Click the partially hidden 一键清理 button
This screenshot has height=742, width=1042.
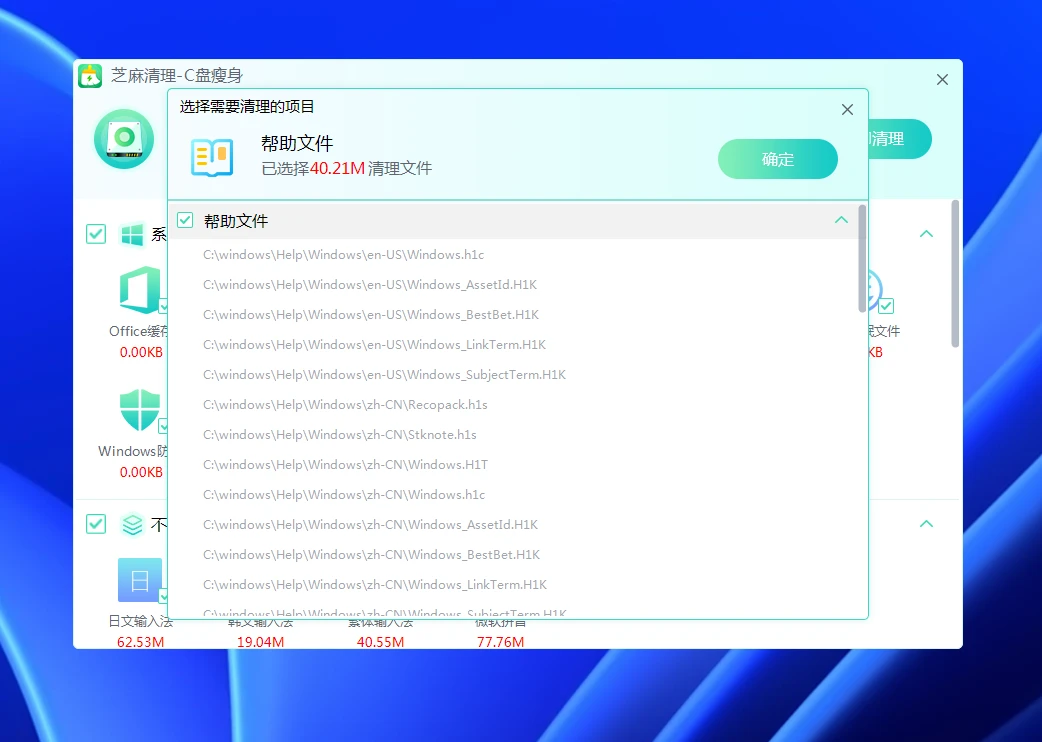pyautogui.click(x=901, y=139)
